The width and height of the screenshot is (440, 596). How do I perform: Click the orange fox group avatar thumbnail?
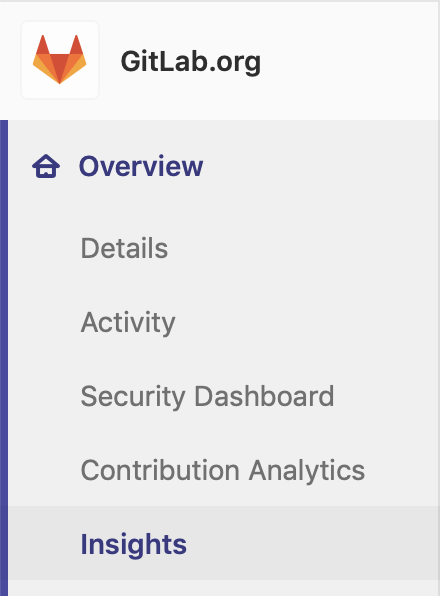point(60,60)
